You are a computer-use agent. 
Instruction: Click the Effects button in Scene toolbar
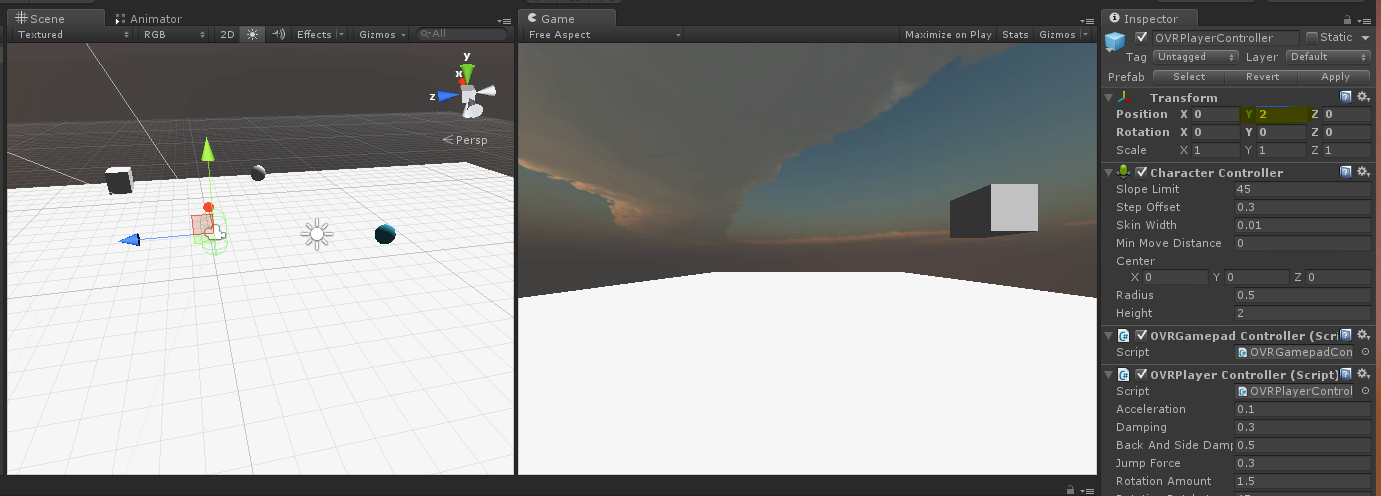coord(313,34)
